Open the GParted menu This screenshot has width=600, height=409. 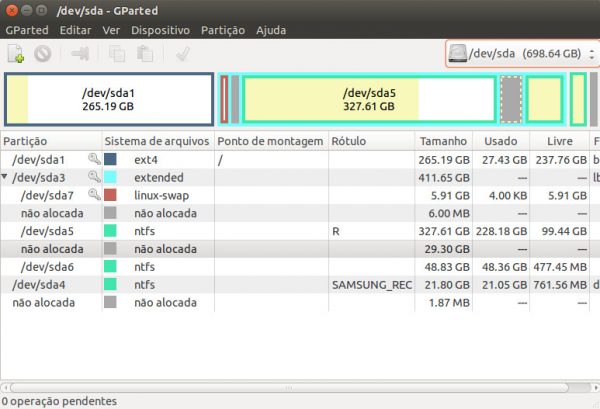point(27,30)
